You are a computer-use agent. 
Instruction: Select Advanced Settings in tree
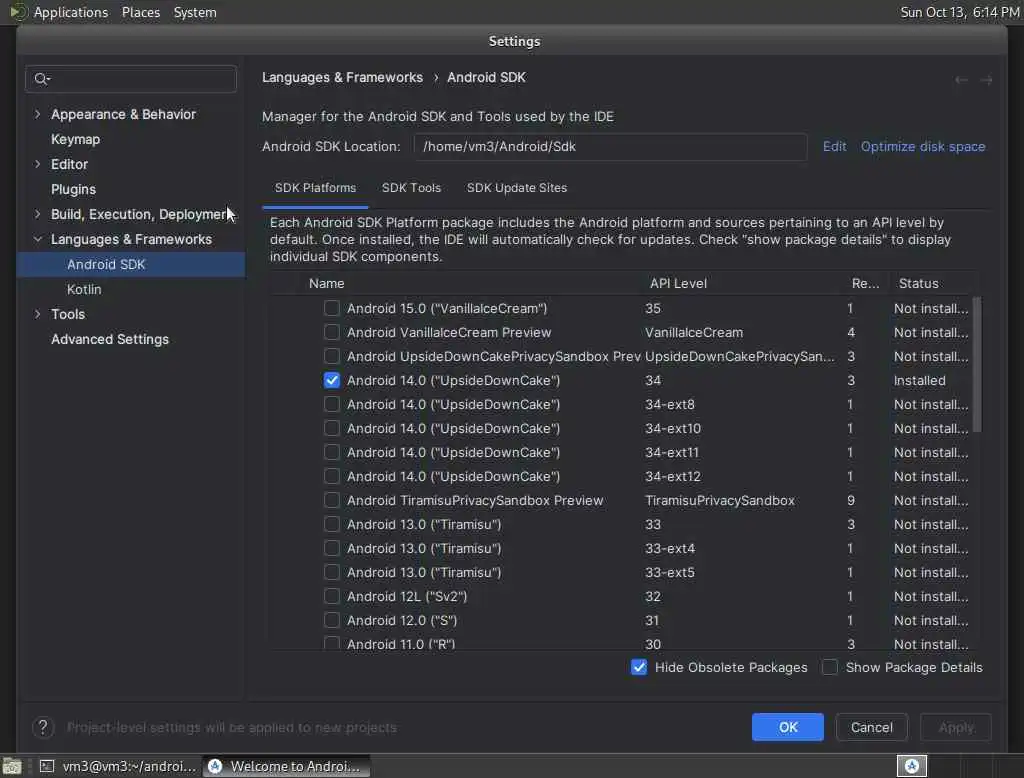(110, 339)
